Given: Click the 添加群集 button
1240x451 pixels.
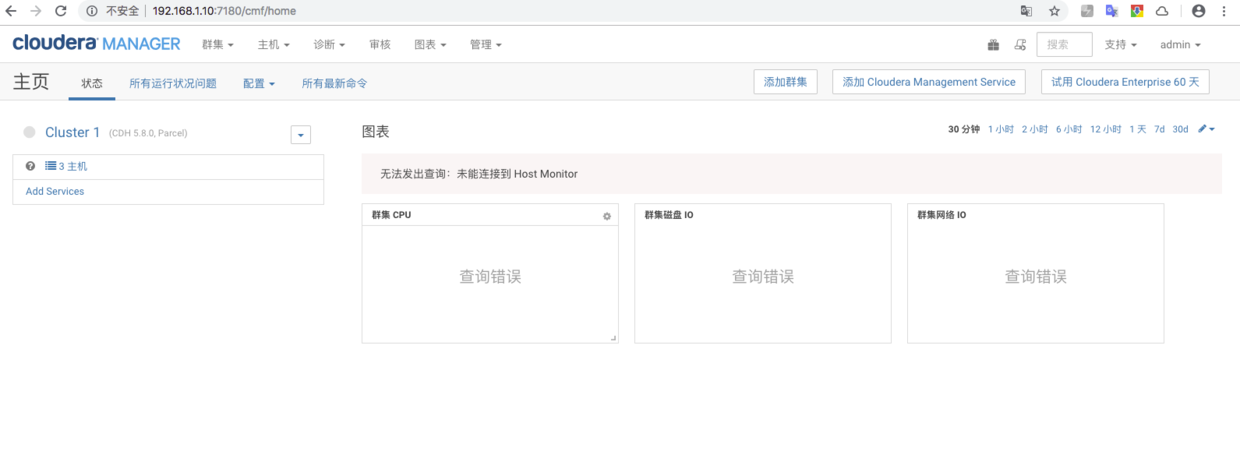Looking at the screenshot, I should 786,82.
